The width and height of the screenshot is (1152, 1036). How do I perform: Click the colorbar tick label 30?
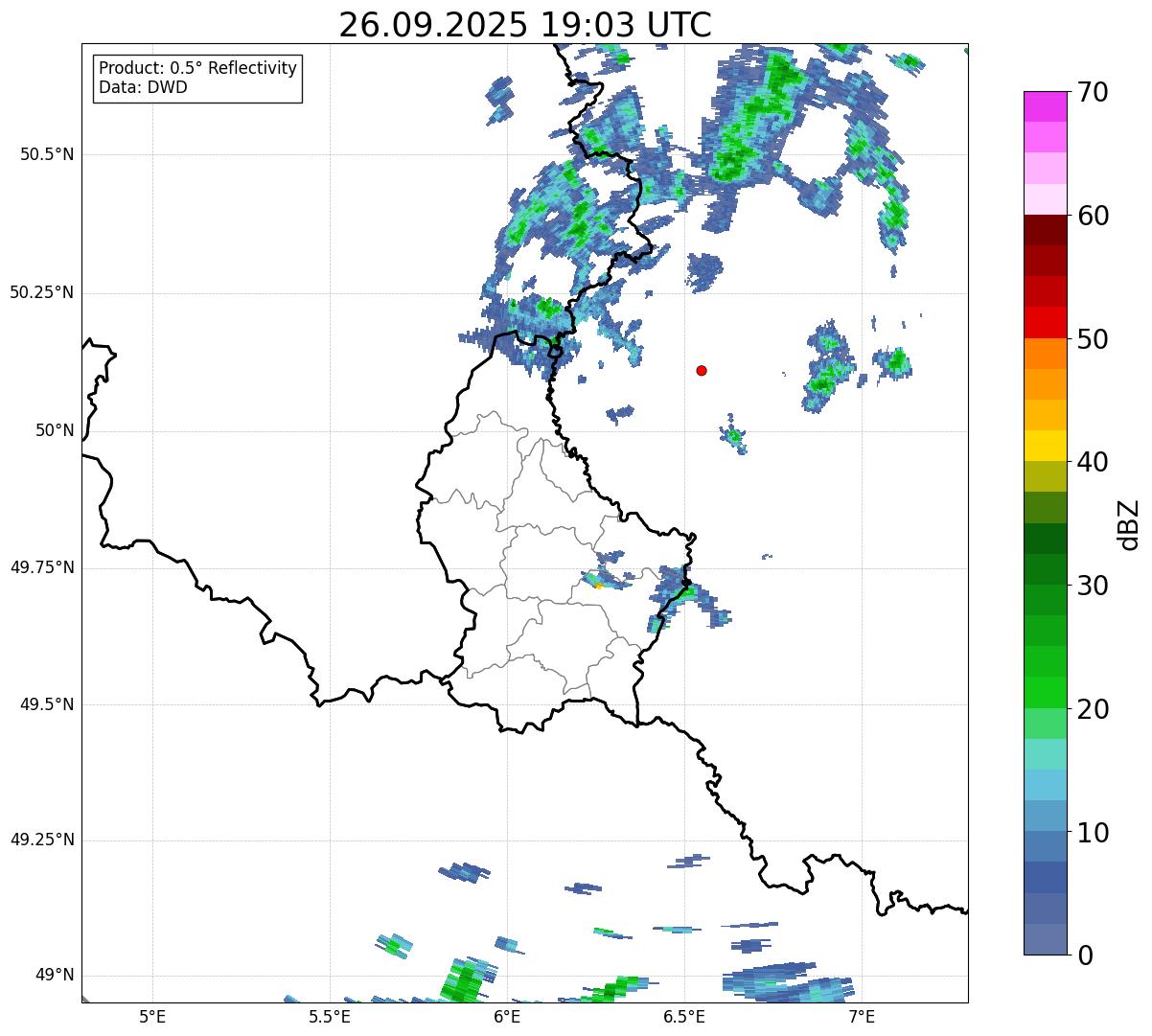tap(1093, 586)
